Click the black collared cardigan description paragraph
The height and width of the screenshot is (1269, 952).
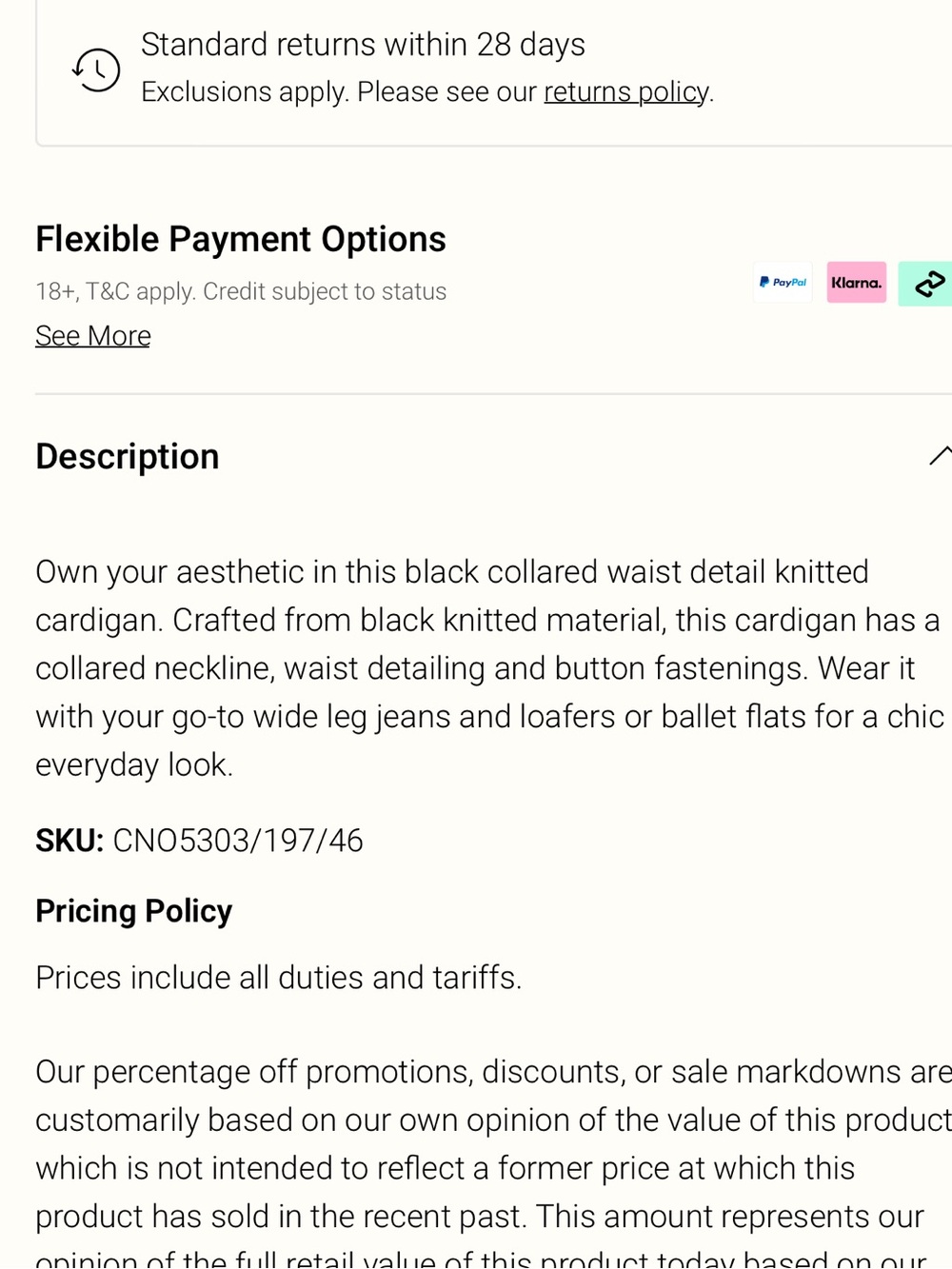pos(489,668)
